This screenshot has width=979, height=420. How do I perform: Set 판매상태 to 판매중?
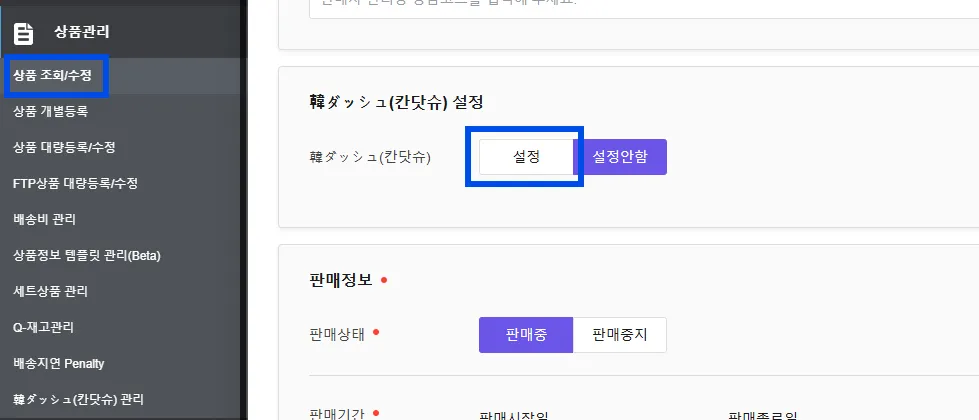pos(526,335)
